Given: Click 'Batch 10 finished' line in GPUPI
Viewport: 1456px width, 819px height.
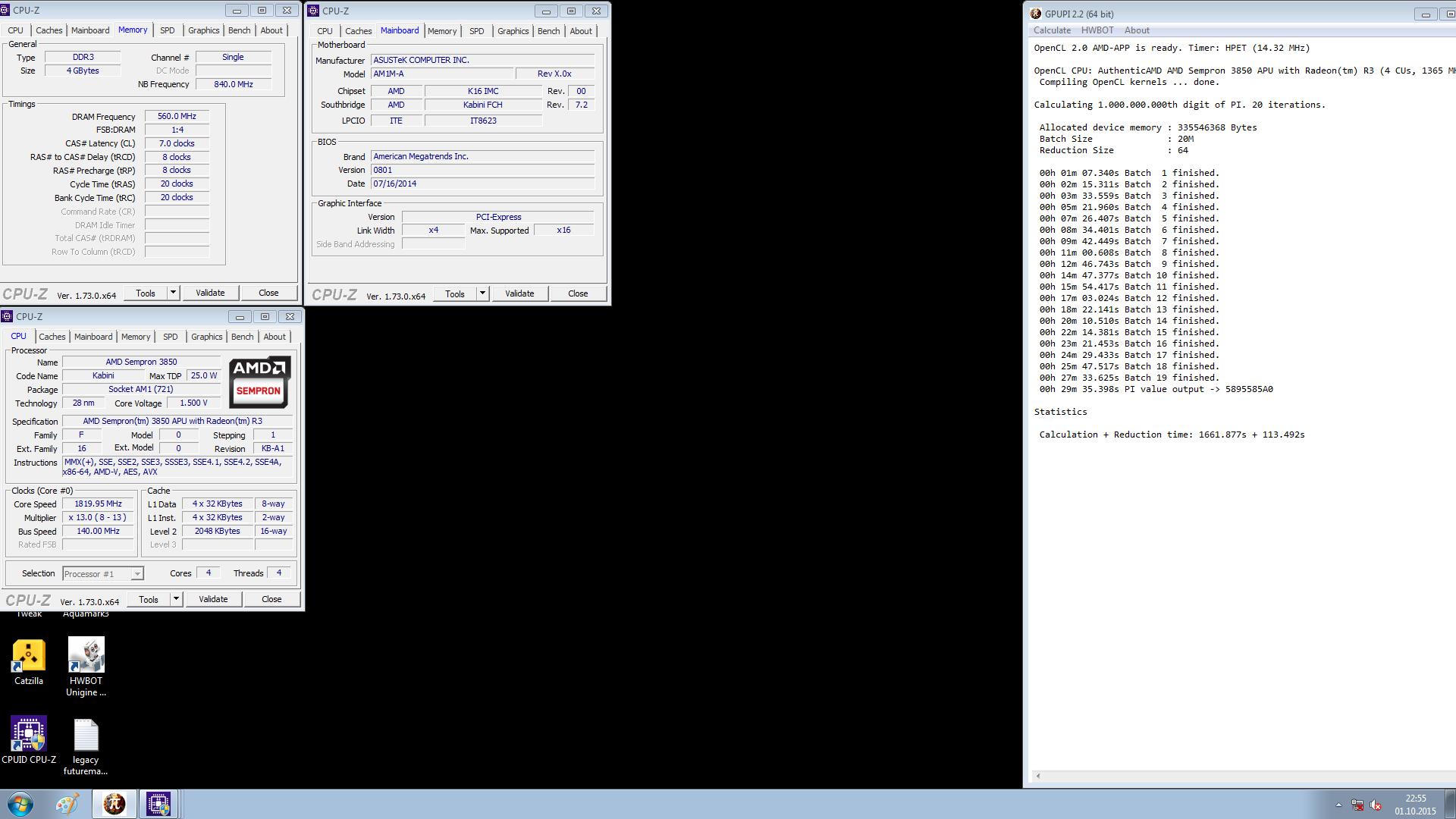Looking at the screenshot, I should point(1129,275).
